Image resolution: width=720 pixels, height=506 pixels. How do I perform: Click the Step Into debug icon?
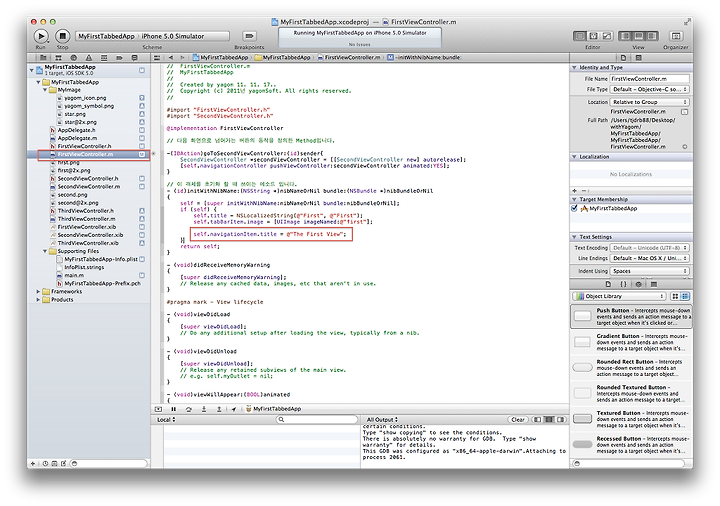tap(204, 409)
